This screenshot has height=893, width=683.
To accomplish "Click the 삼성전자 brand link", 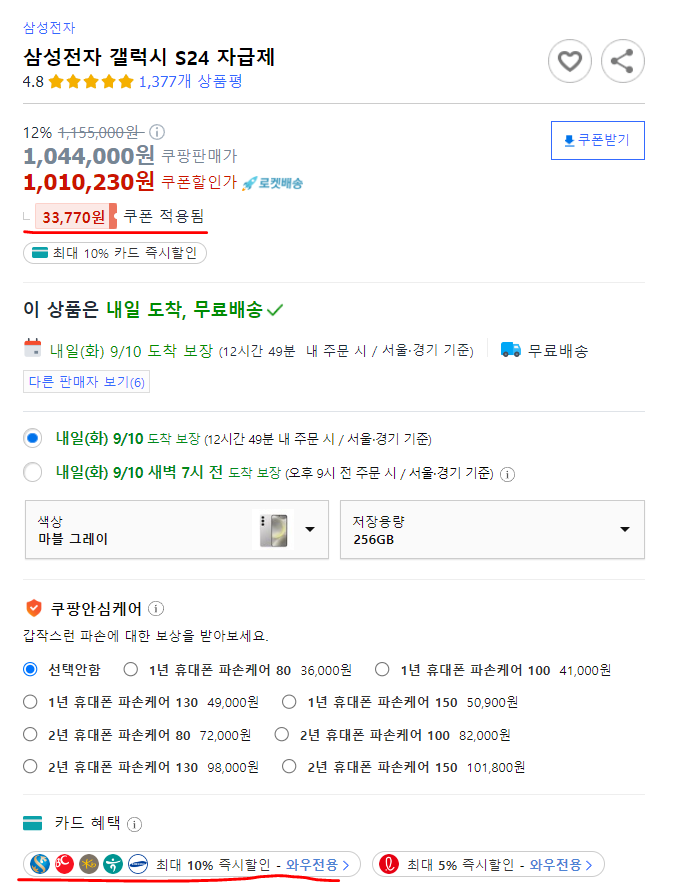I will coord(49,27).
